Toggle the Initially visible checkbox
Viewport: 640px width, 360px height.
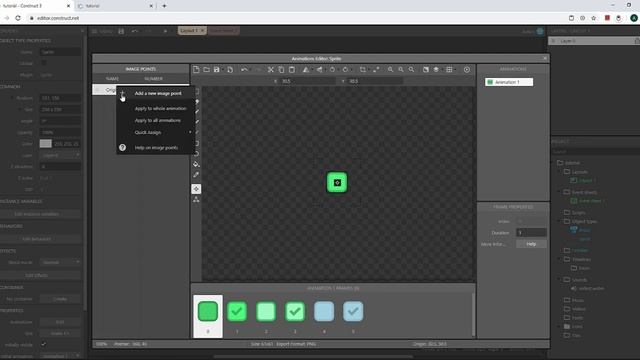[44, 344]
